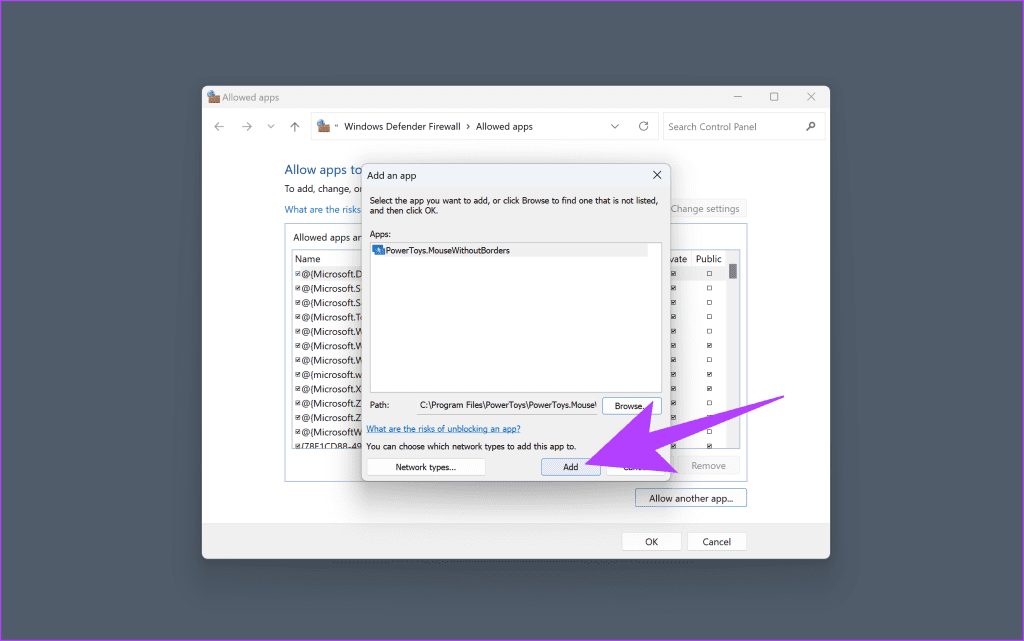
Task: Toggle Private for the @{Microsoft.X row
Action: click(x=673, y=388)
